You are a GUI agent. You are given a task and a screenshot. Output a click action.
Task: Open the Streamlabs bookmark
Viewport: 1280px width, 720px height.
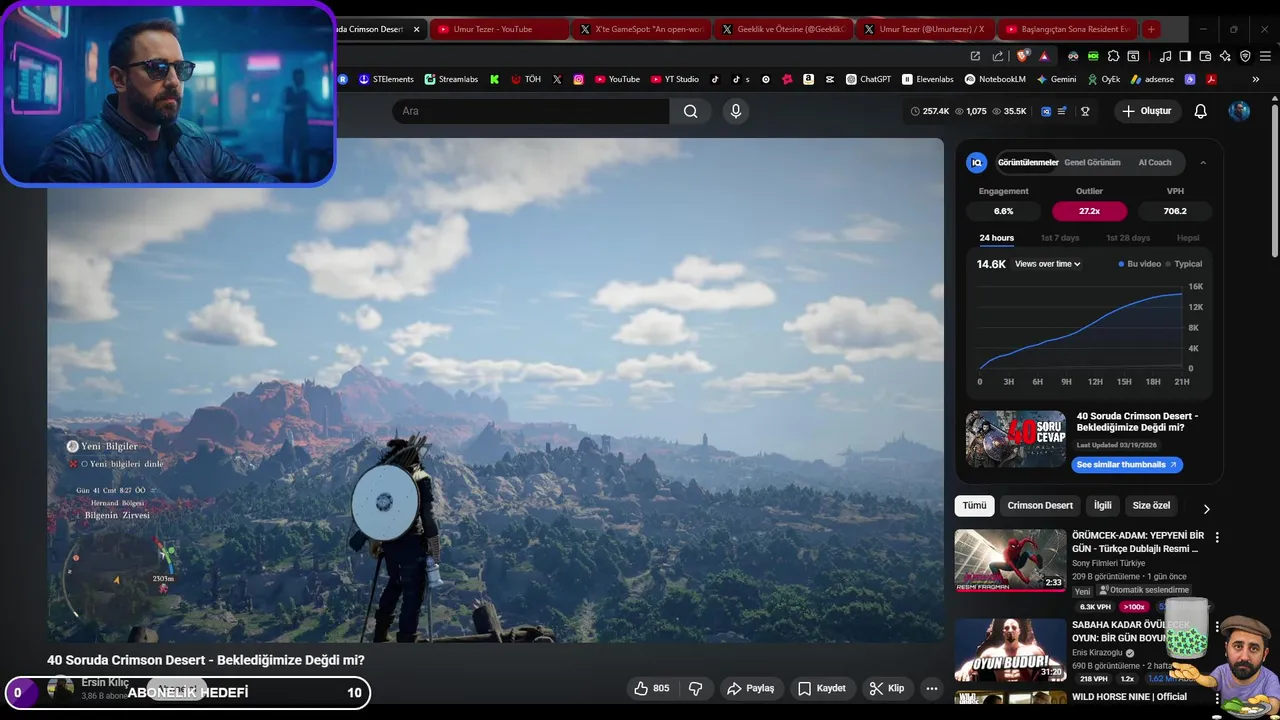(x=451, y=79)
